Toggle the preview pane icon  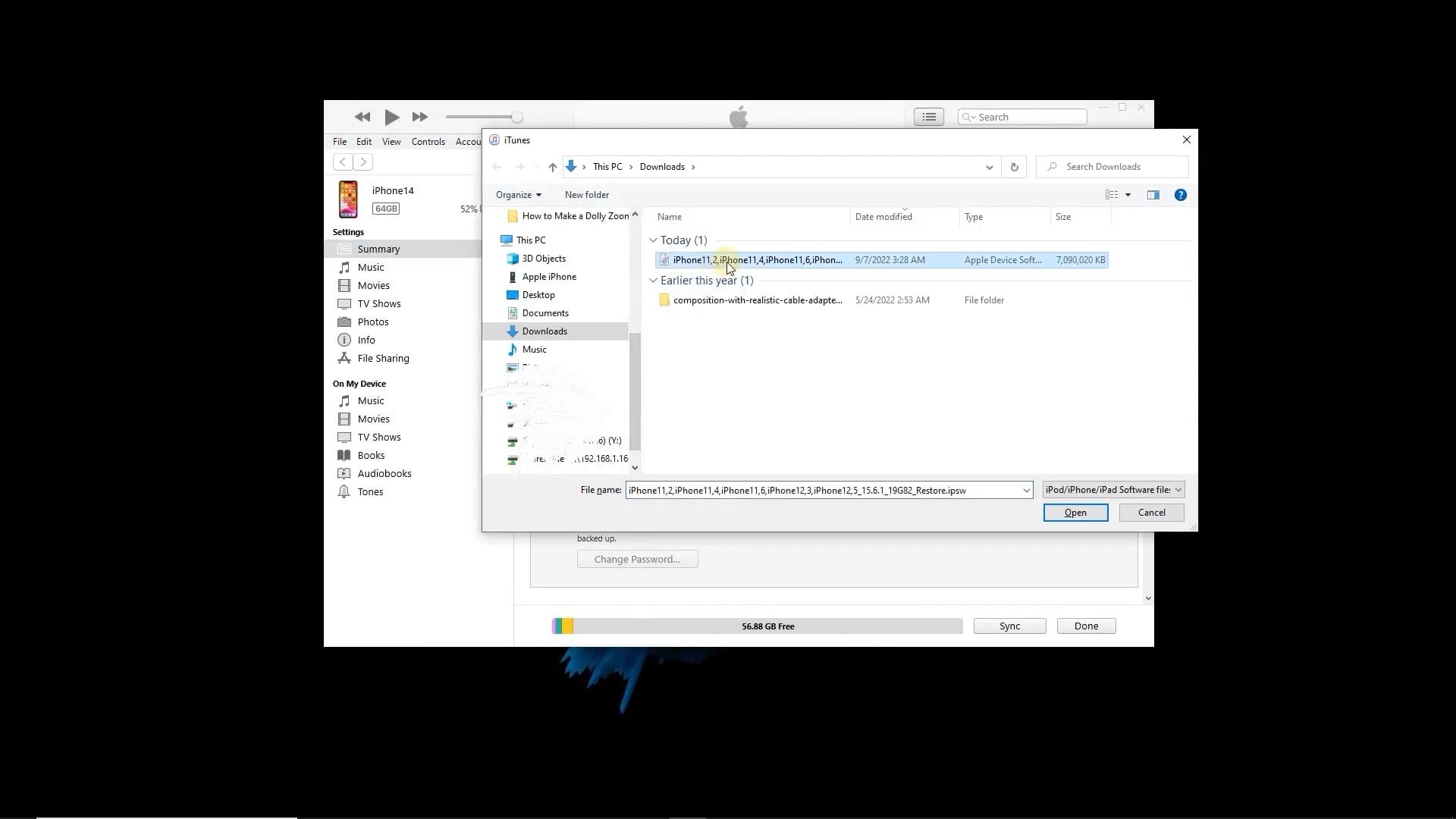tap(1153, 195)
